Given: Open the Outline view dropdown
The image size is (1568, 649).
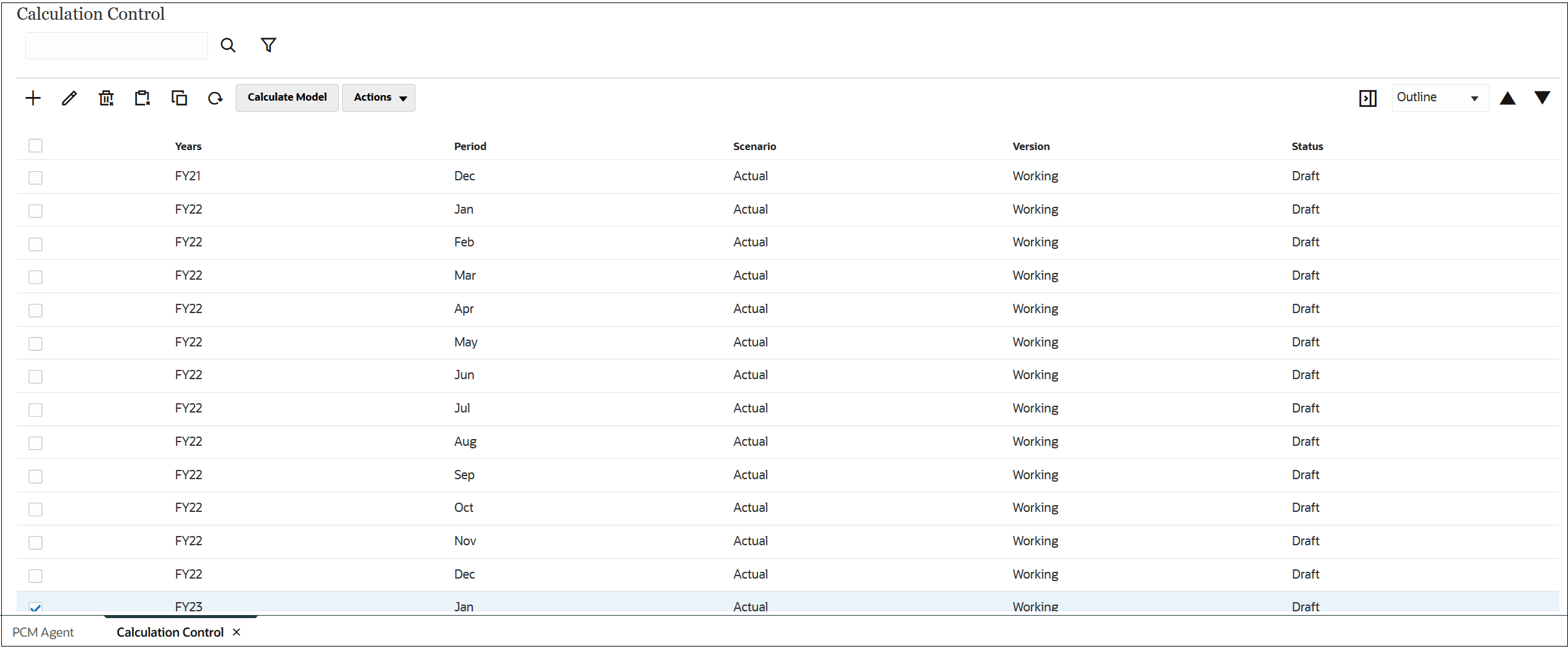Looking at the screenshot, I should pyautogui.click(x=1438, y=97).
